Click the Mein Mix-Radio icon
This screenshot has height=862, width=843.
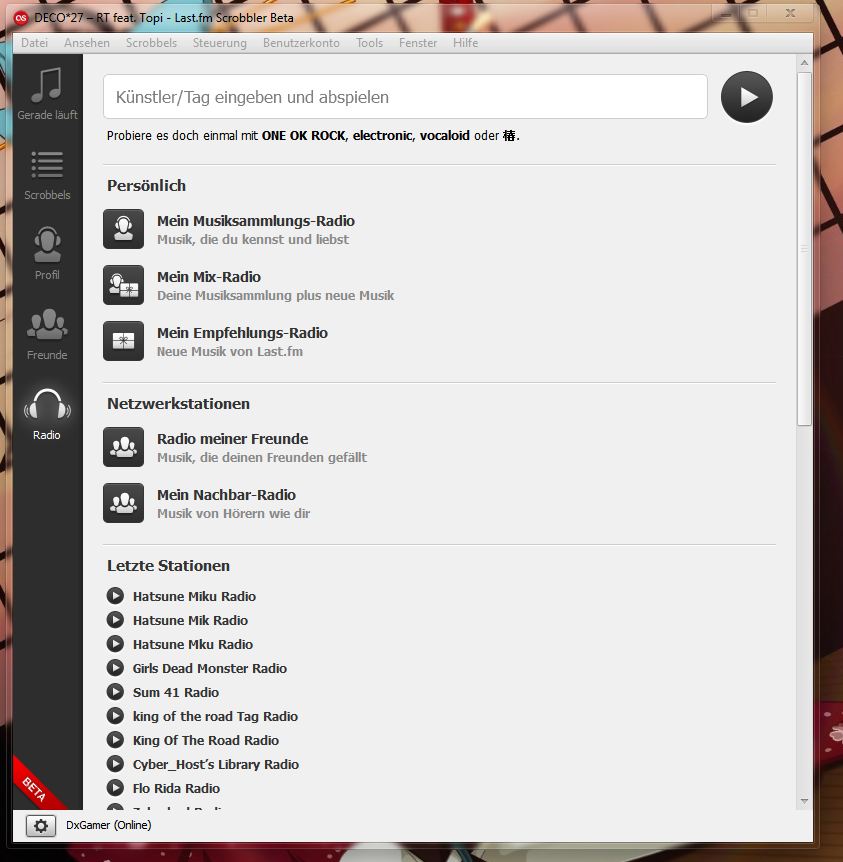123,285
